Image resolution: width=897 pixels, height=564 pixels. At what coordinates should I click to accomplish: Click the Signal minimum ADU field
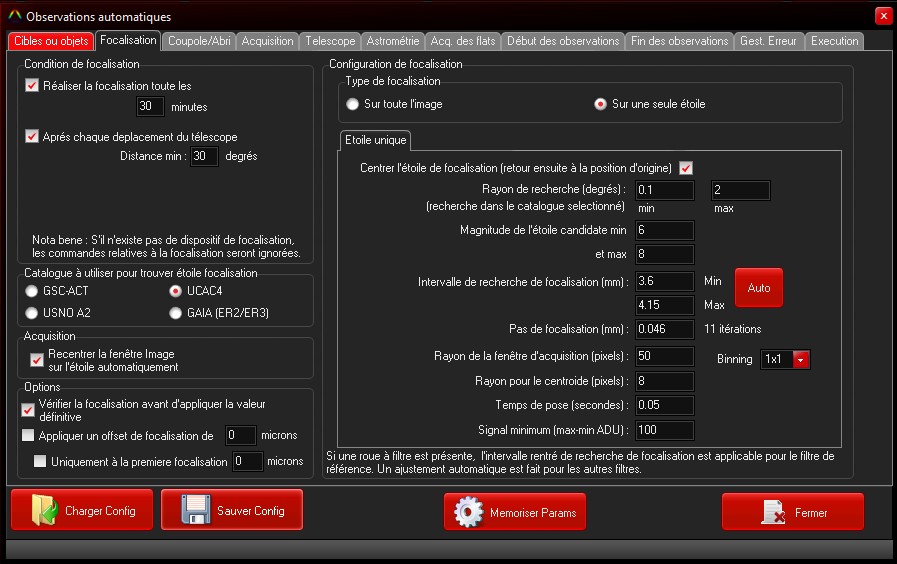click(x=665, y=430)
